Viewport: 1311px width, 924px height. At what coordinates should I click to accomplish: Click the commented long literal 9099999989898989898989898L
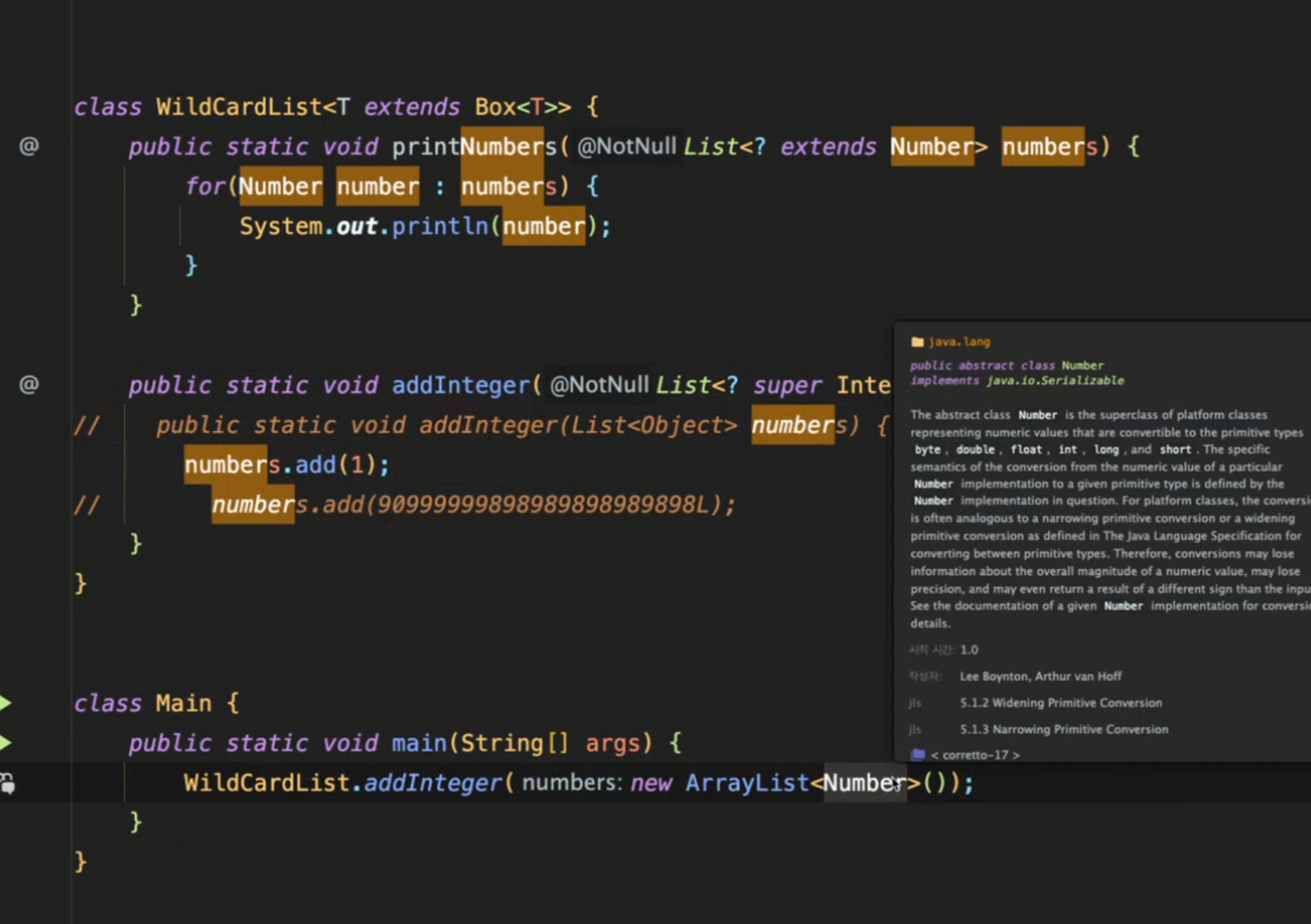(x=544, y=505)
